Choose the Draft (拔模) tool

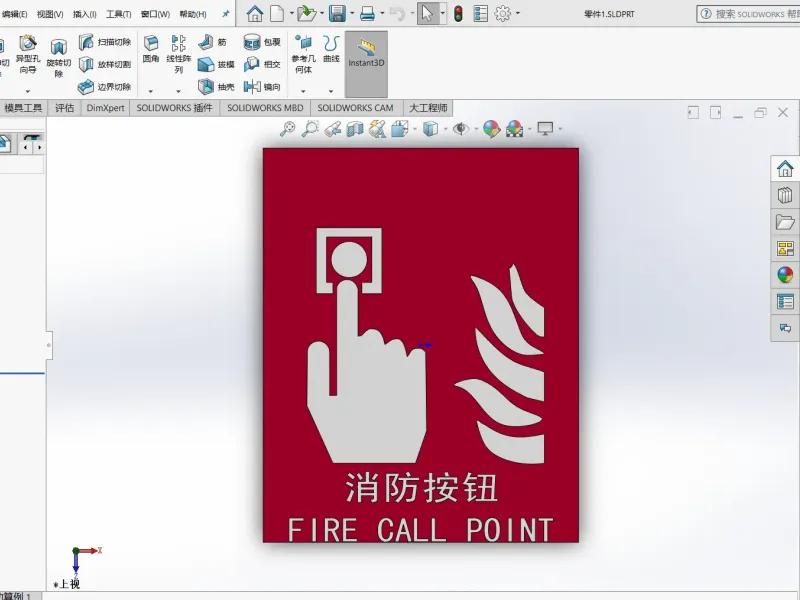point(216,64)
